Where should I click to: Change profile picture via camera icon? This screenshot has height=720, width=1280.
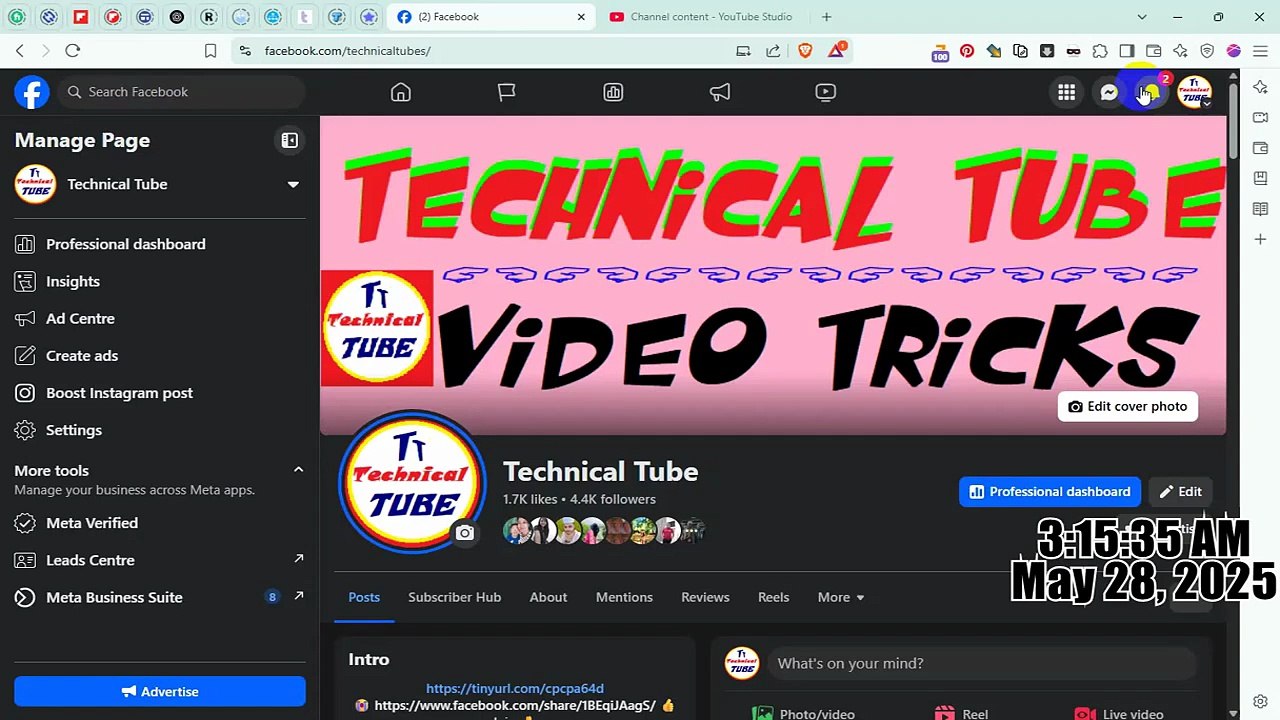click(x=464, y=533)
